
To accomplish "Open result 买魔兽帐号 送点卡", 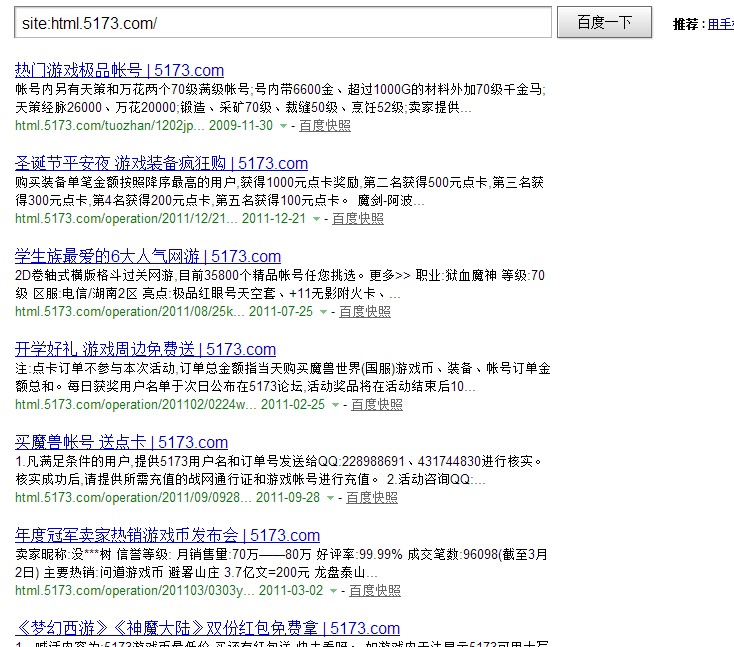I will pyautogui.click(x=121, y=442).
